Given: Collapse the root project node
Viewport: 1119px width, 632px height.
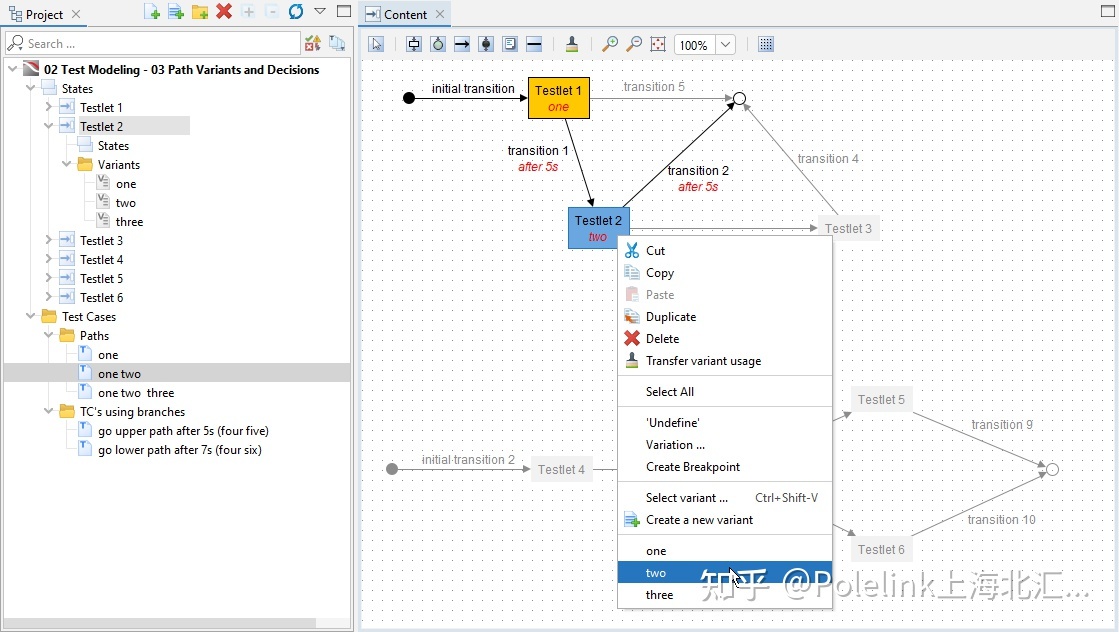Looking at the screenshot, I should tap(13, 69).
